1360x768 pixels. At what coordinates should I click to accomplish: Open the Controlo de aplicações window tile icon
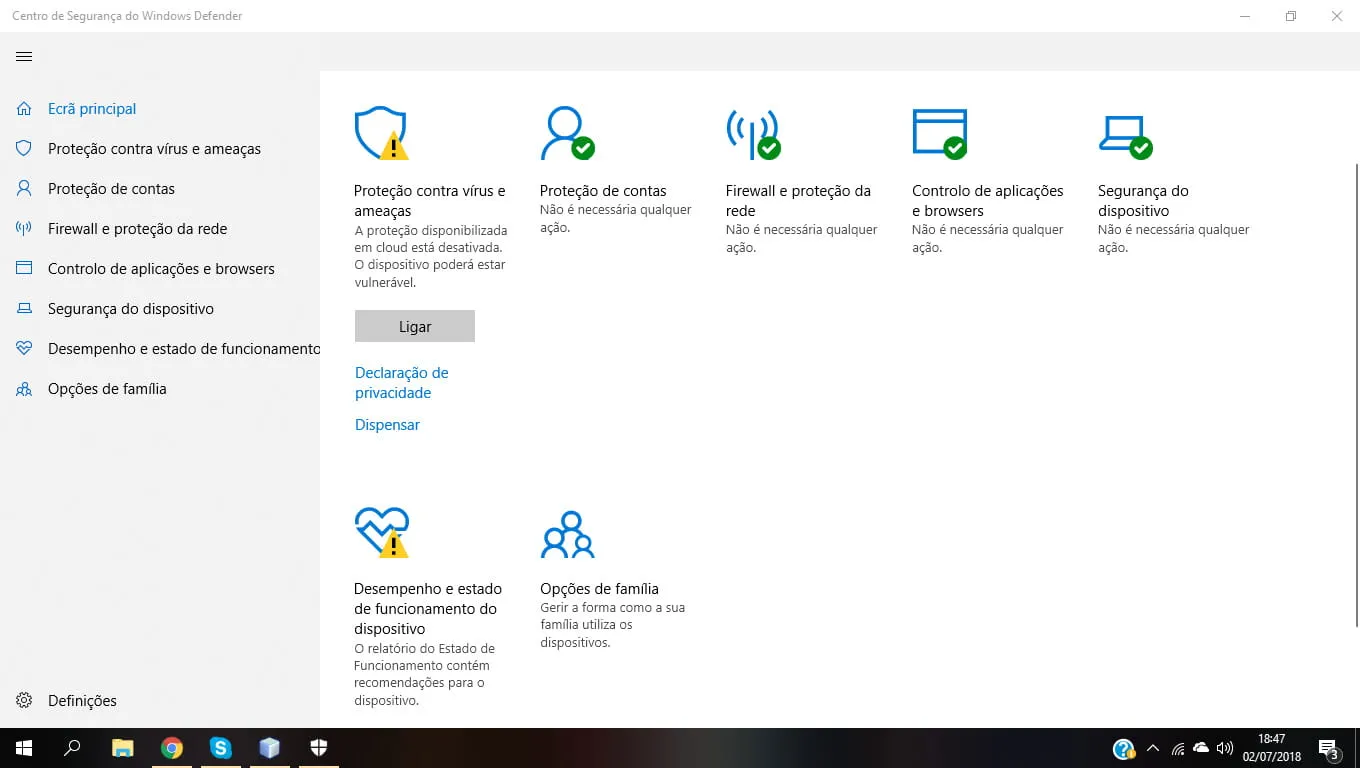940,133
